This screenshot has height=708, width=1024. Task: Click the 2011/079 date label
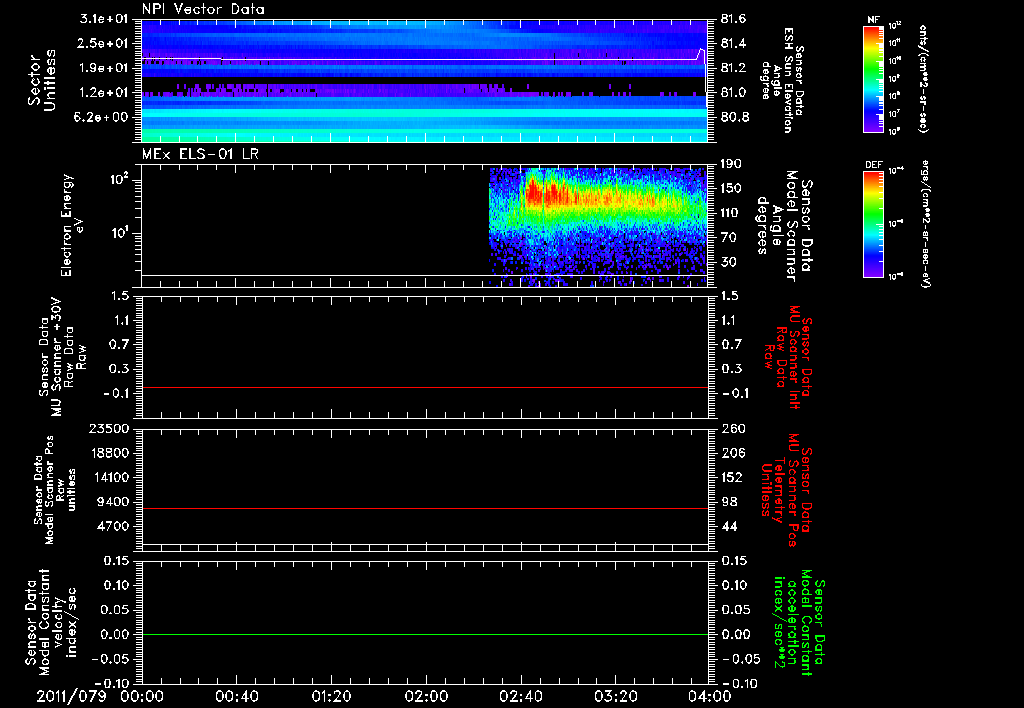point(71,696)
